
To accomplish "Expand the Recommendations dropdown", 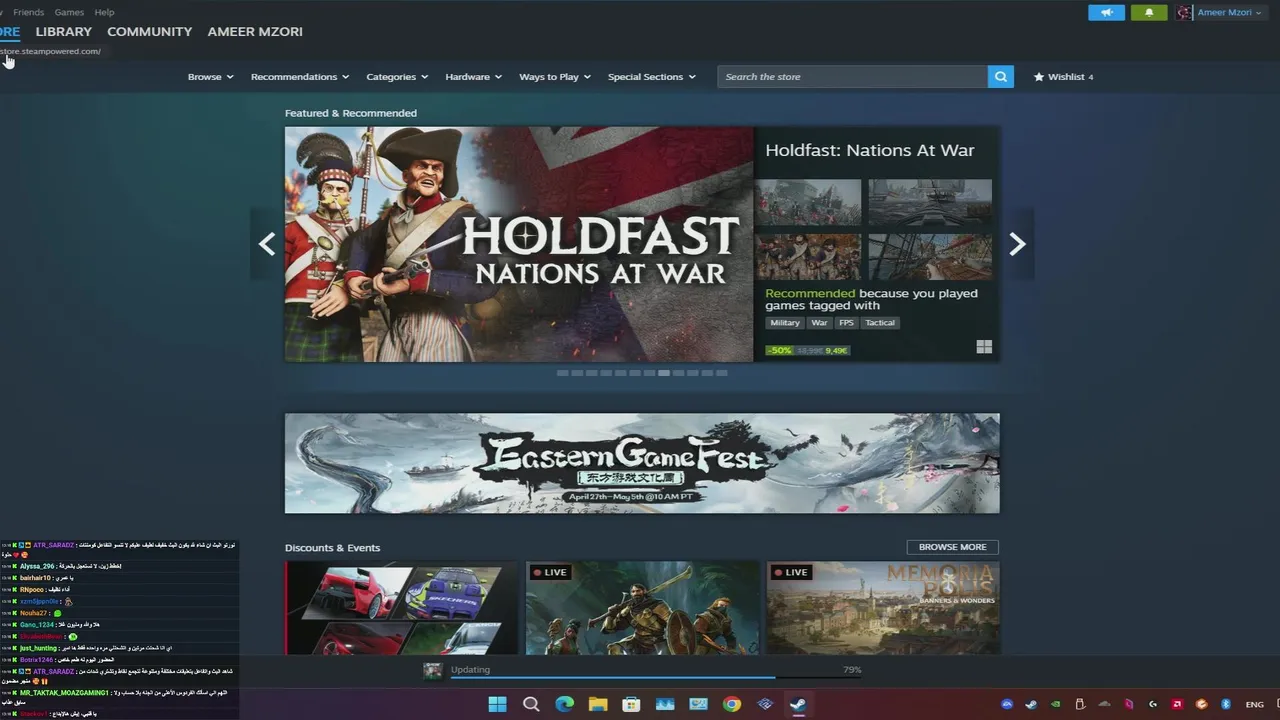I will point(300,77).
